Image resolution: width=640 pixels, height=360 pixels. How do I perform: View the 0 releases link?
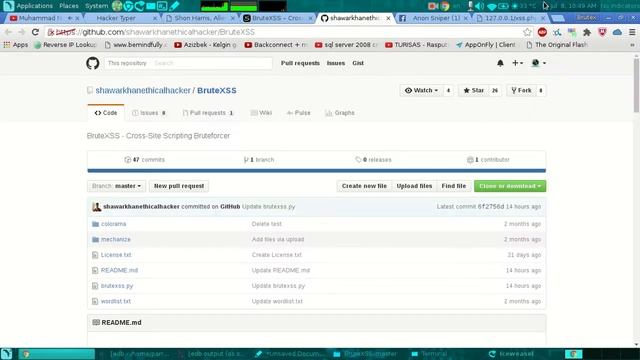[373, 160]
